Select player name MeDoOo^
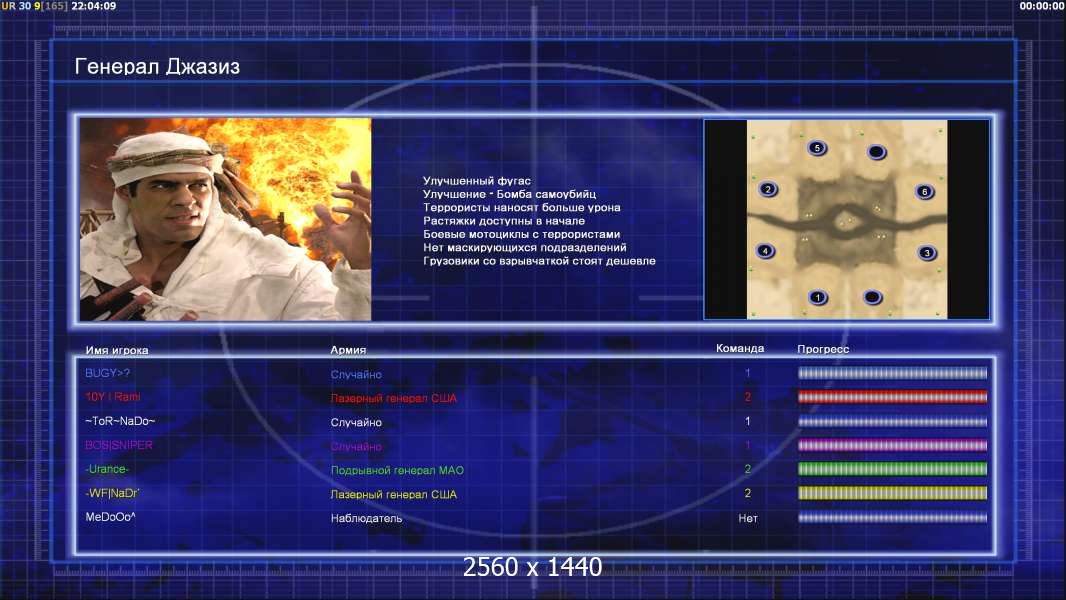 [110, 517]
